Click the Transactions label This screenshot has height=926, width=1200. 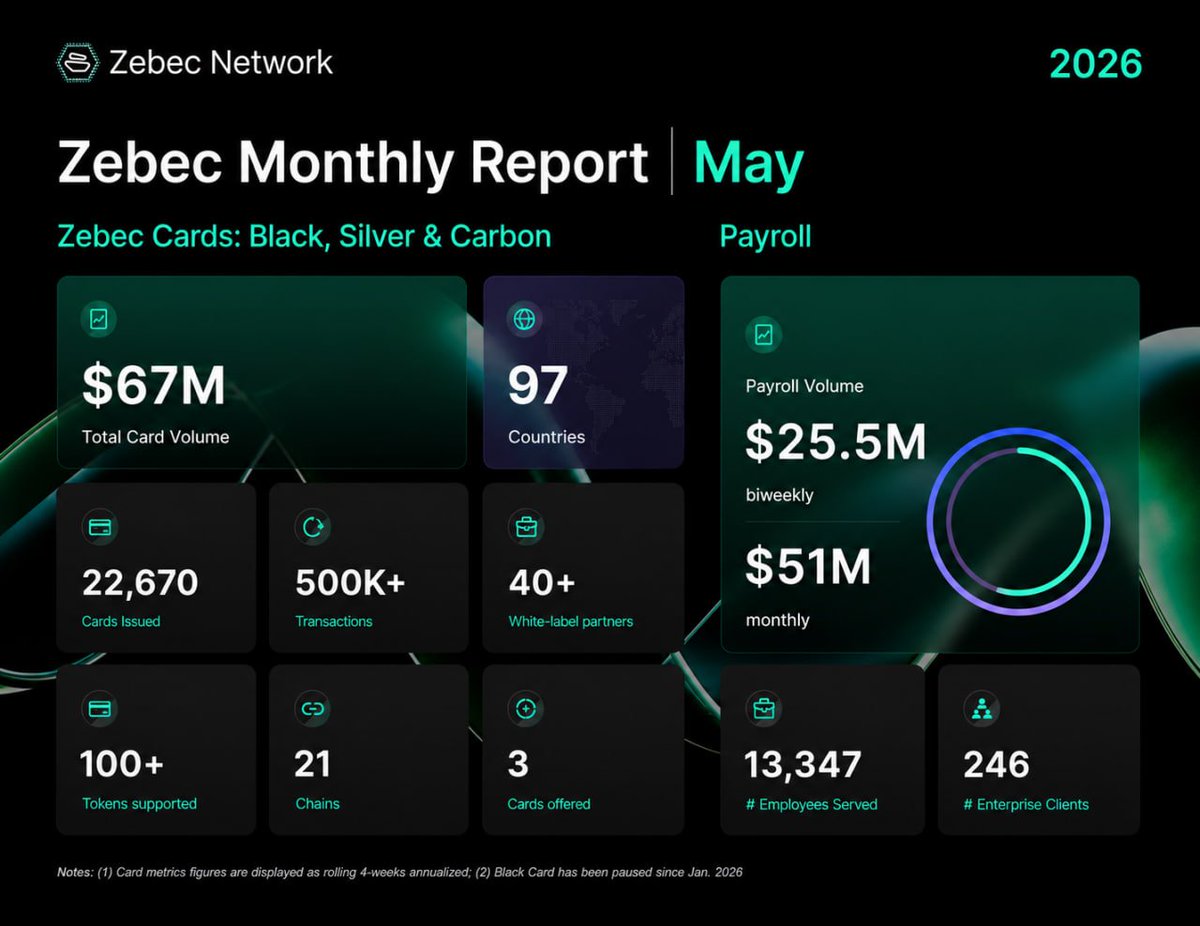[x=334, y=621]
